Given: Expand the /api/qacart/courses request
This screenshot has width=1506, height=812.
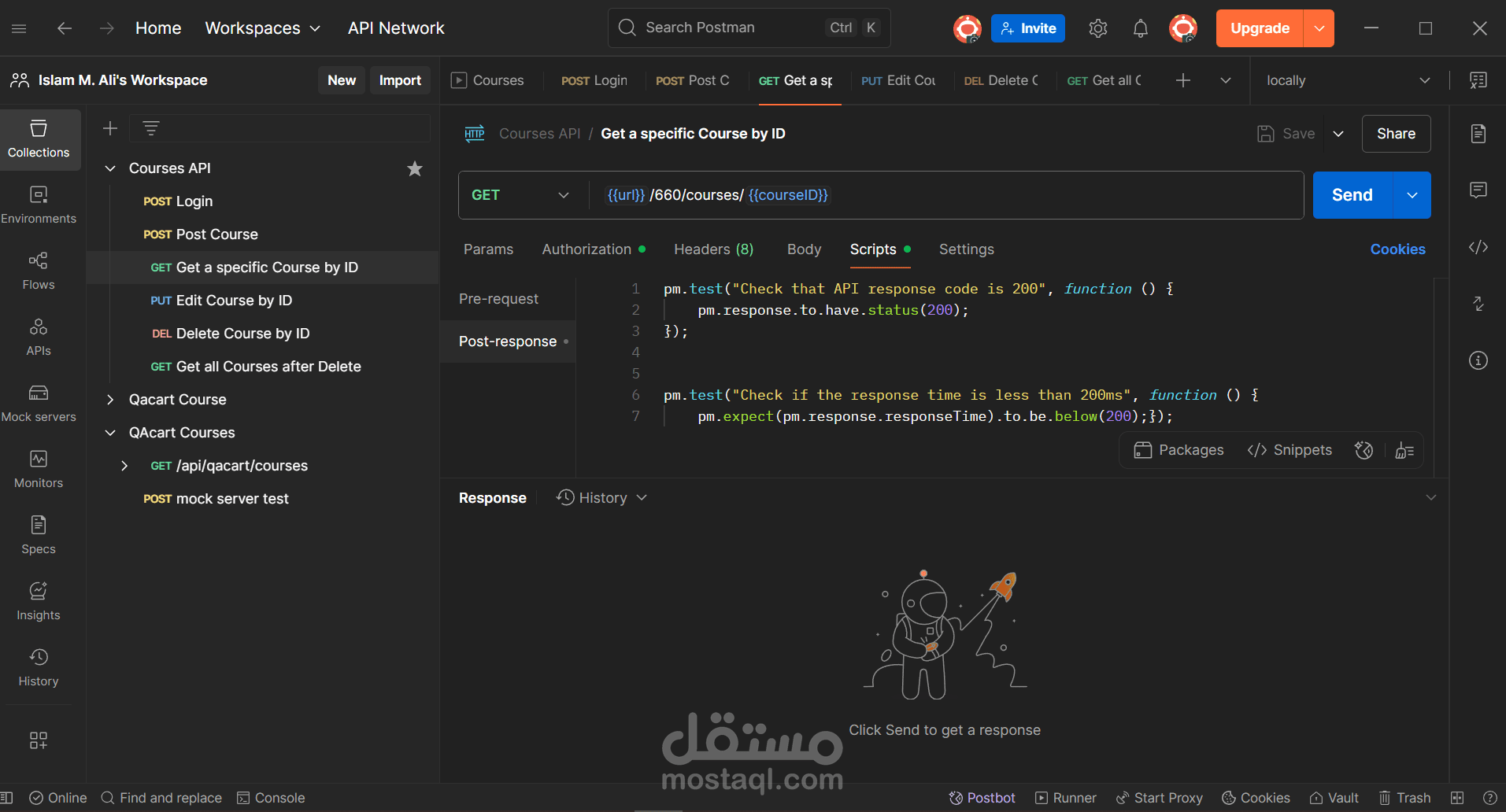Looking at the screenshot, I should pos(124,466).
